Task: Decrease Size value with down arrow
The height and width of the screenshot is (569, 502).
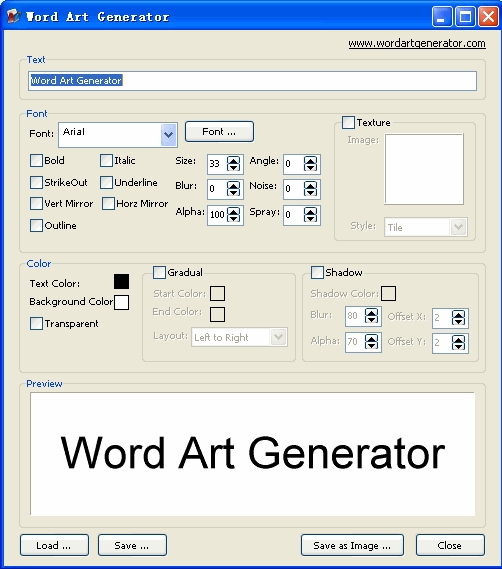Action: click(233, 168)
